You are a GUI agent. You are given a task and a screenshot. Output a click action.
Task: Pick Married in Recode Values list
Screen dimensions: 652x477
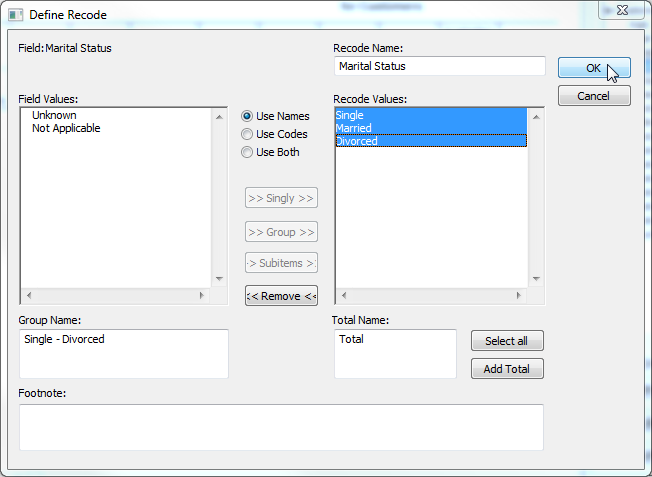354,128
